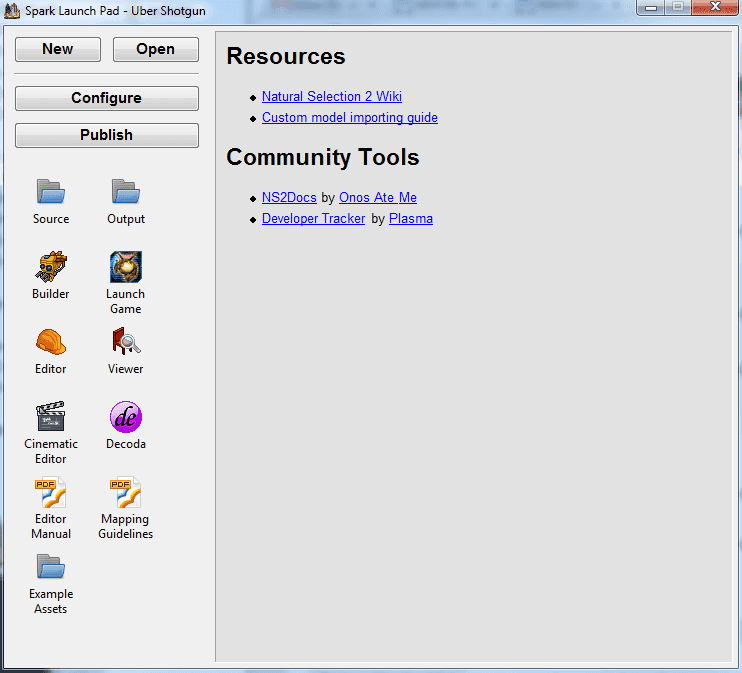Open the Editor Manual PDF

coord(50,493)
